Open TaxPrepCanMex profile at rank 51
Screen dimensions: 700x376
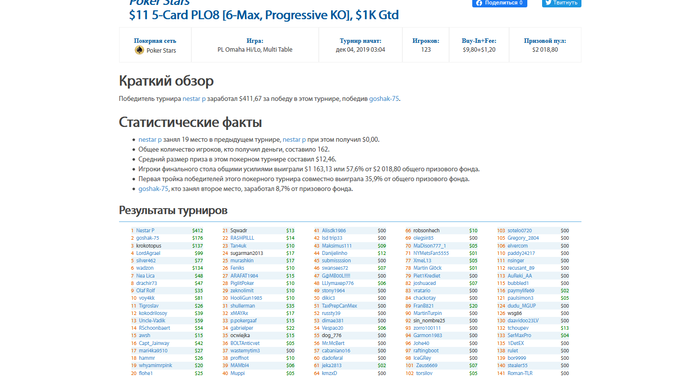pos(339,306)
